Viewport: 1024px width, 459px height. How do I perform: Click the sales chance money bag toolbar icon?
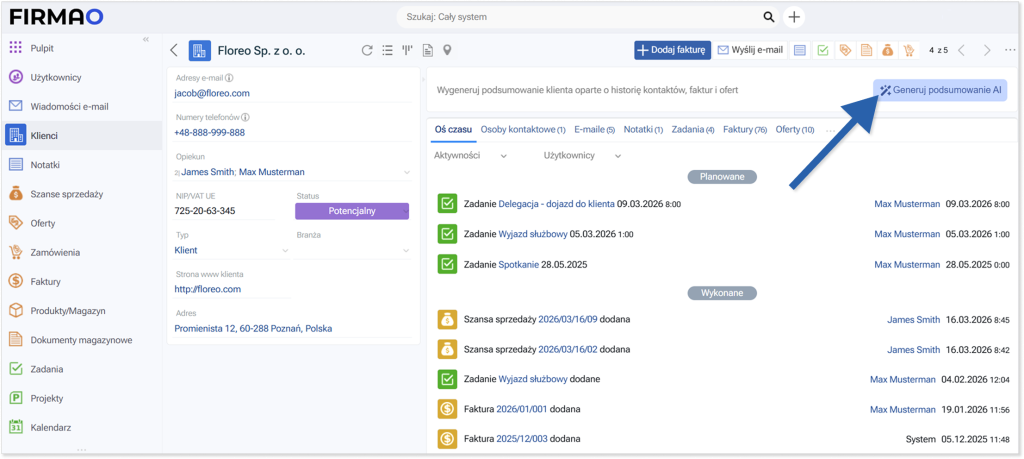pos(888,50)
